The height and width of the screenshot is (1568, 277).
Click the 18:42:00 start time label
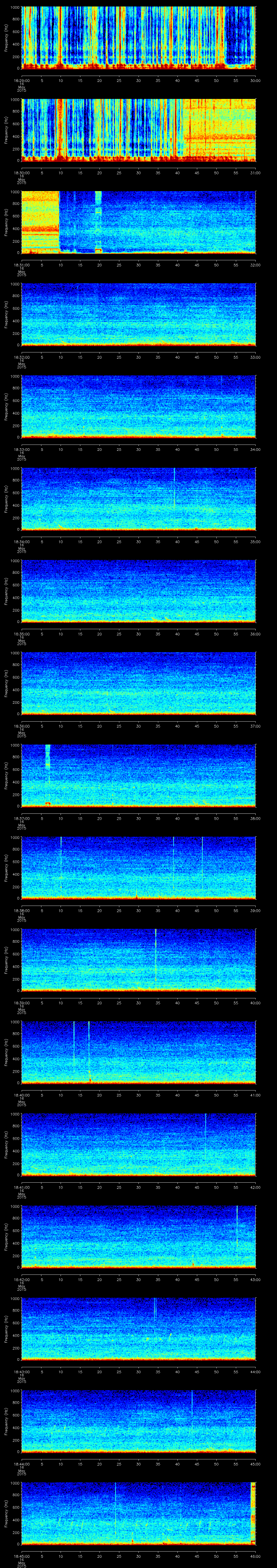tap(21, 1279)
